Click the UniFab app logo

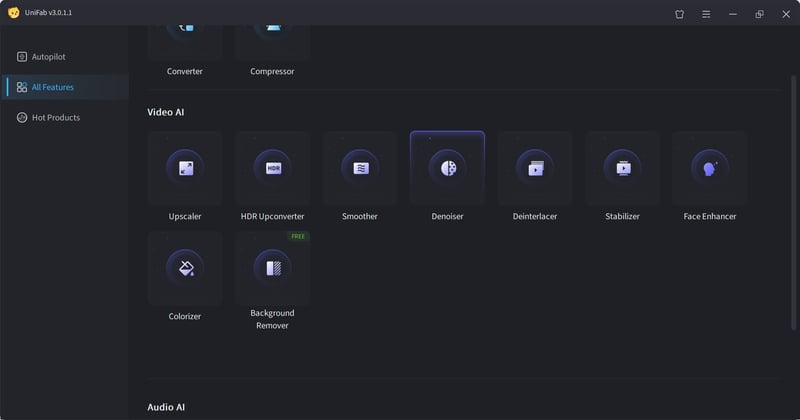pos(13,13)
